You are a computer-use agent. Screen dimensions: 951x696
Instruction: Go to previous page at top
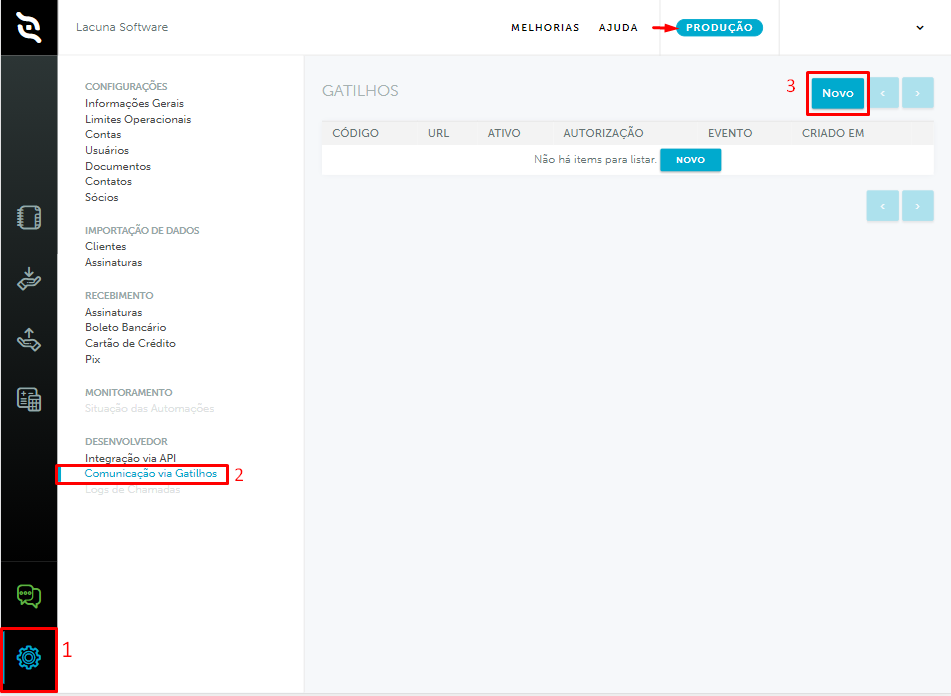882,93
